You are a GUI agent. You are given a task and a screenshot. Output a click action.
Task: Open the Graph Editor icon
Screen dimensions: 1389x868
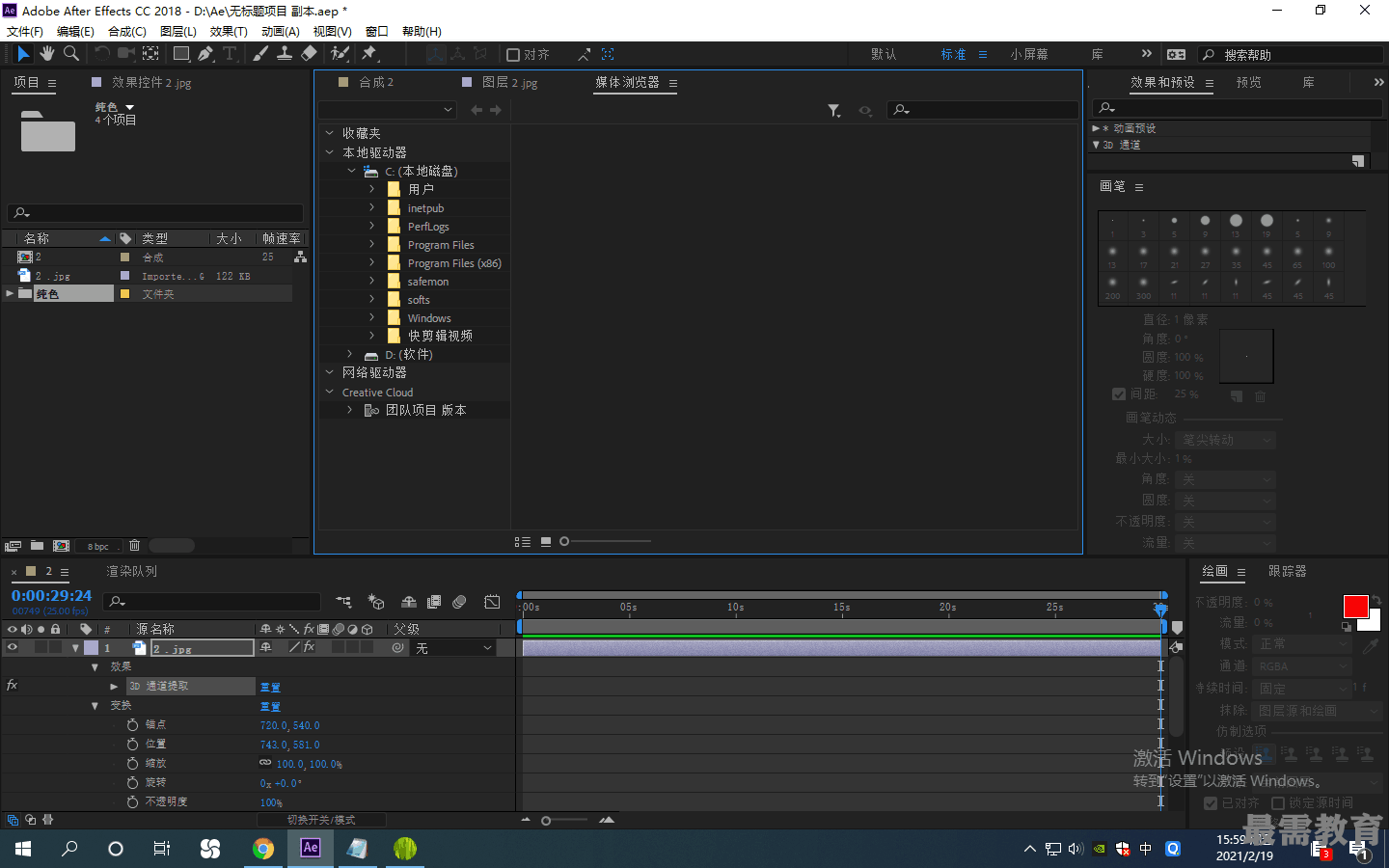pyautogui.click(x=492, y=602)
